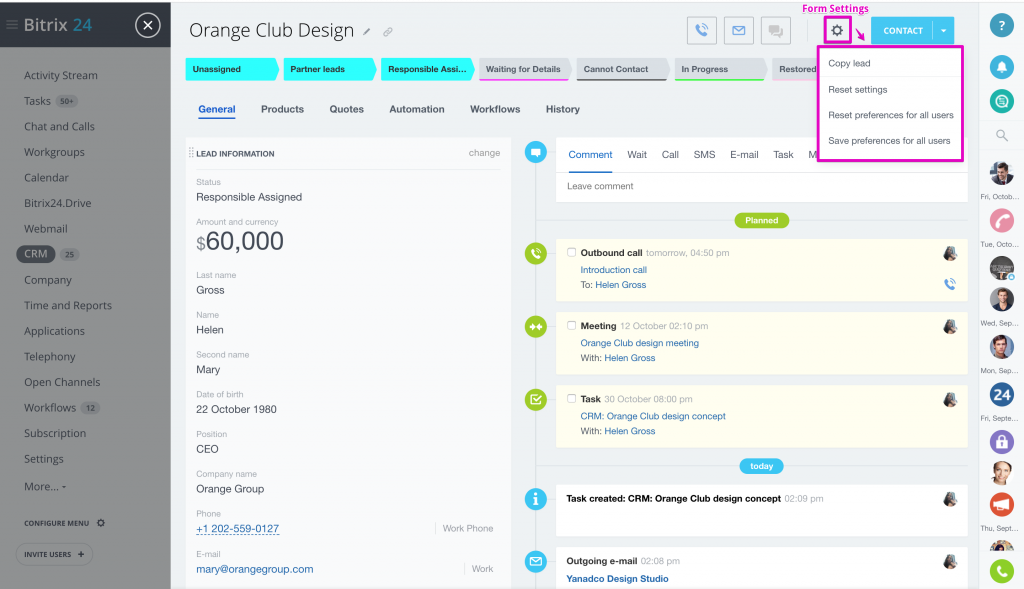
Task: Click the blue info icon for Task created
Action: point(536,499)
